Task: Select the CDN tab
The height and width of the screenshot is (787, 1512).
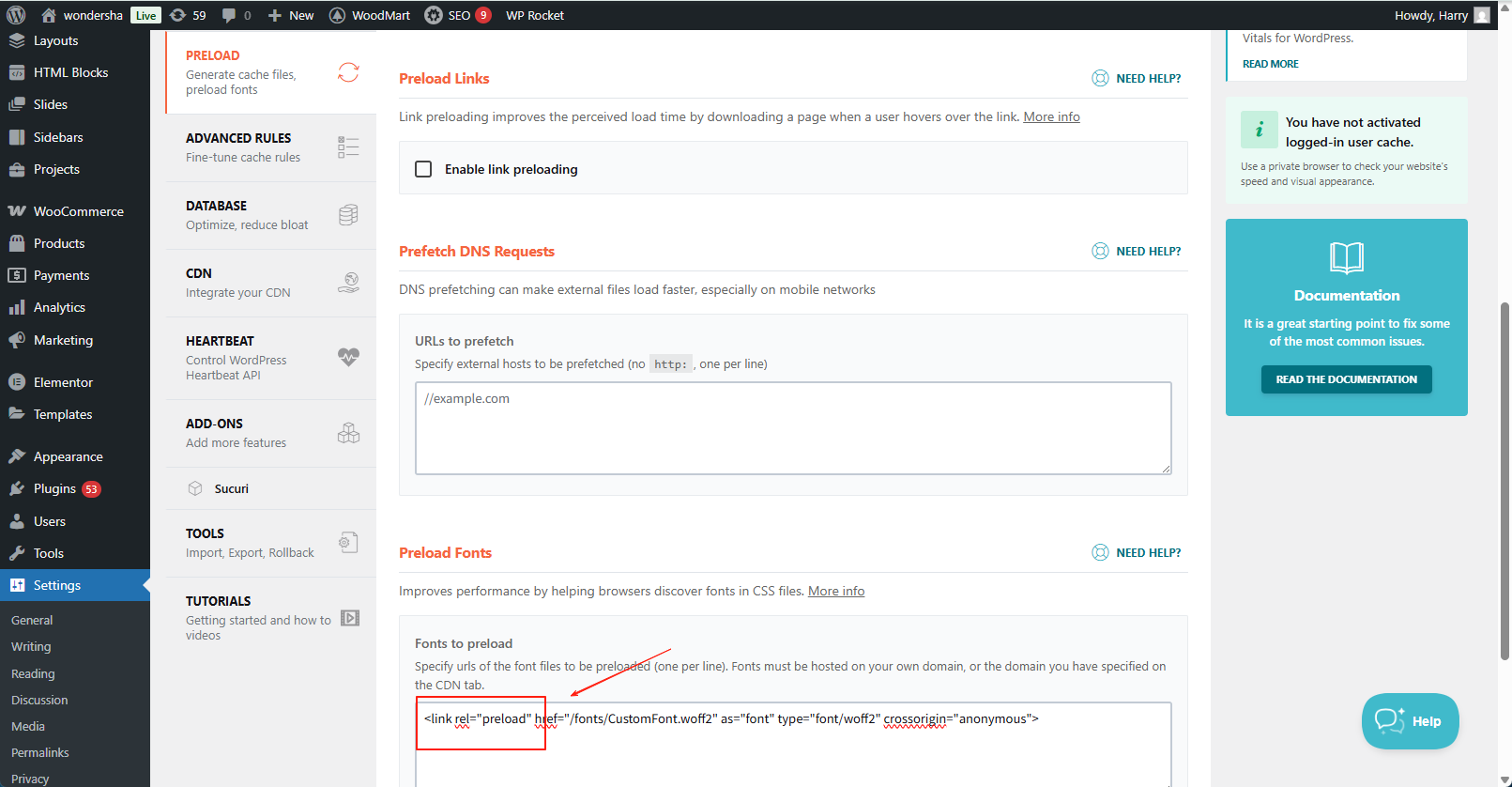Action: coord(271,283)
